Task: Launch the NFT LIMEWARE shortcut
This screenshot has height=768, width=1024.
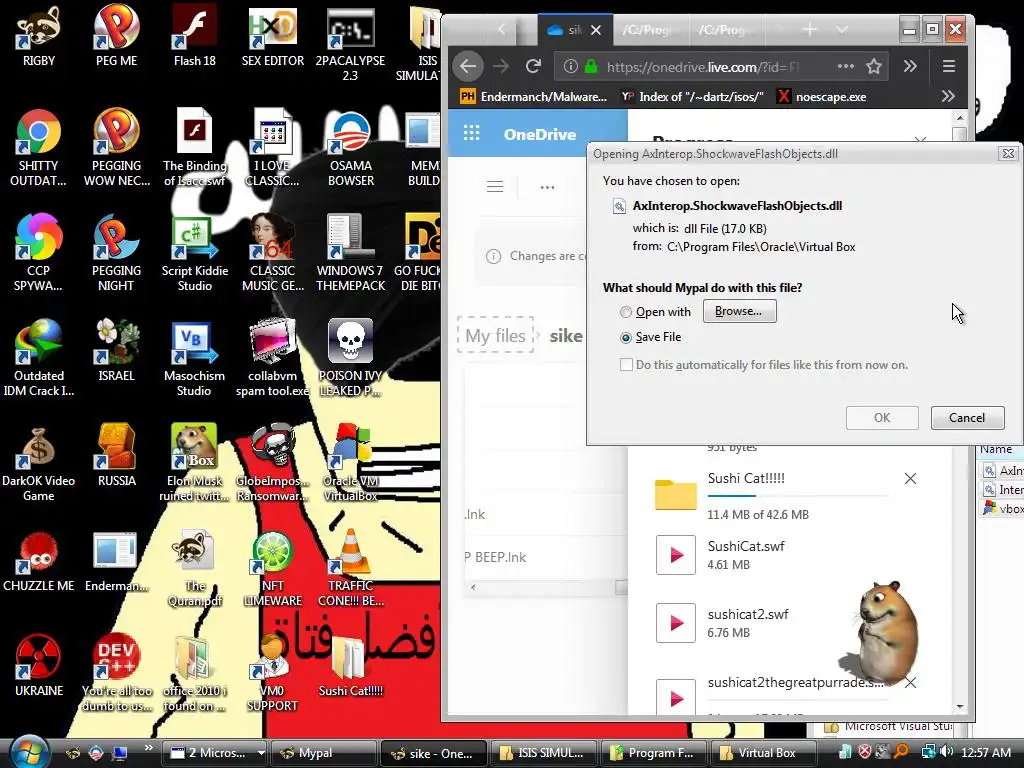Action: click(273, 568)
